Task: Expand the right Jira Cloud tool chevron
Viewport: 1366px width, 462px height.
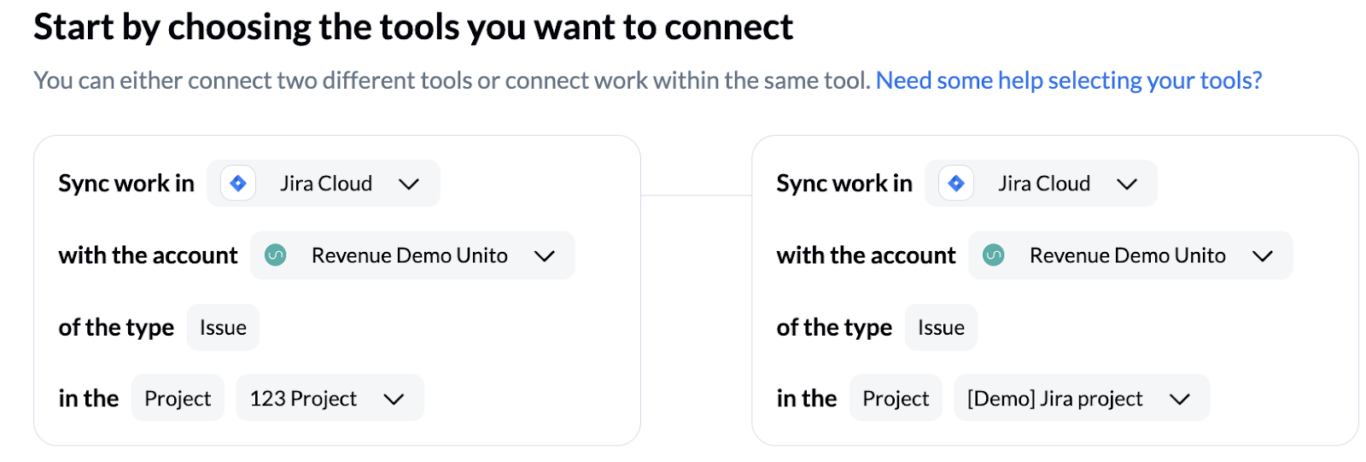Action: [x=1127, y=184]
